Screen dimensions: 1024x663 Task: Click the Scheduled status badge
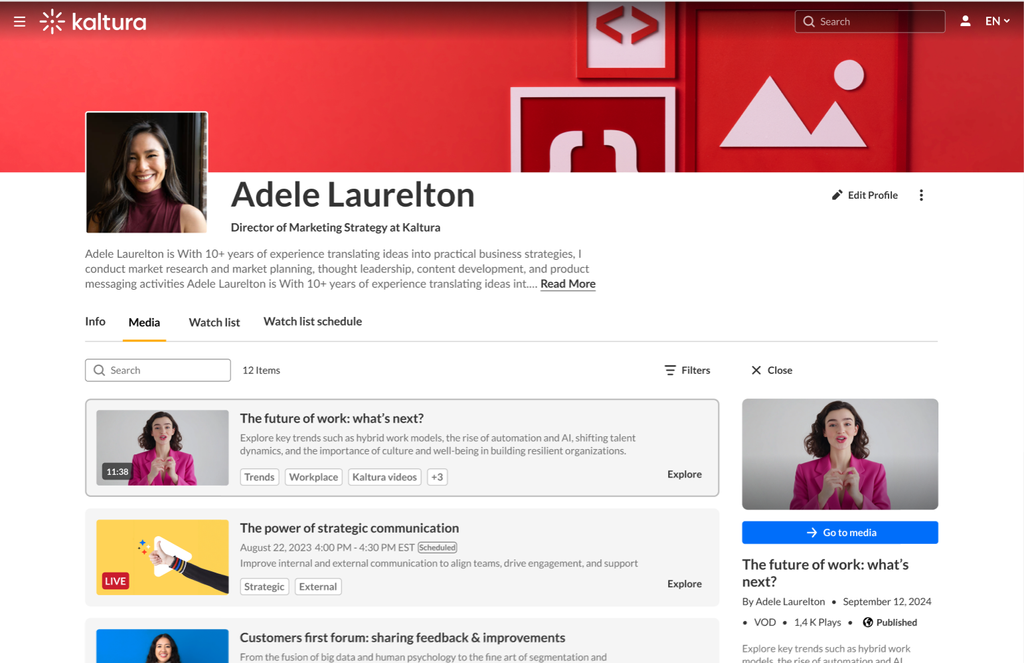click(x=438, y=547)
